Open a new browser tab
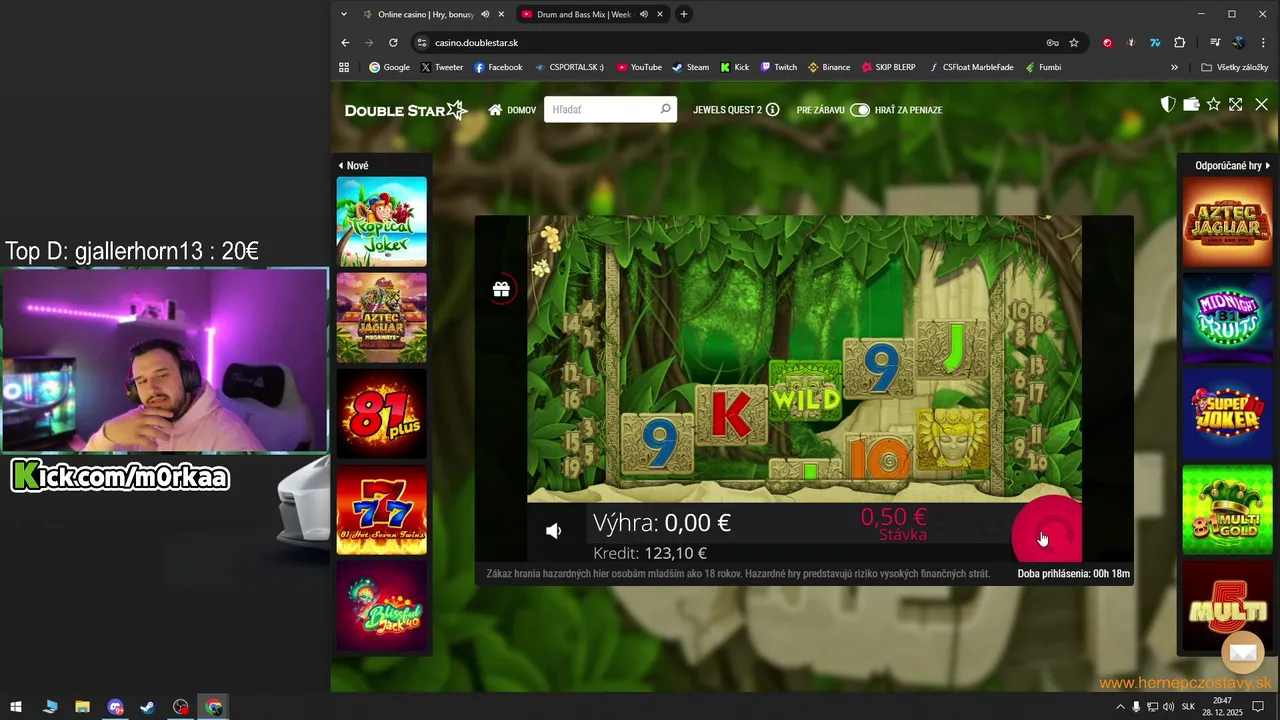Screen dimensions: 1280x720 [684, 14]
